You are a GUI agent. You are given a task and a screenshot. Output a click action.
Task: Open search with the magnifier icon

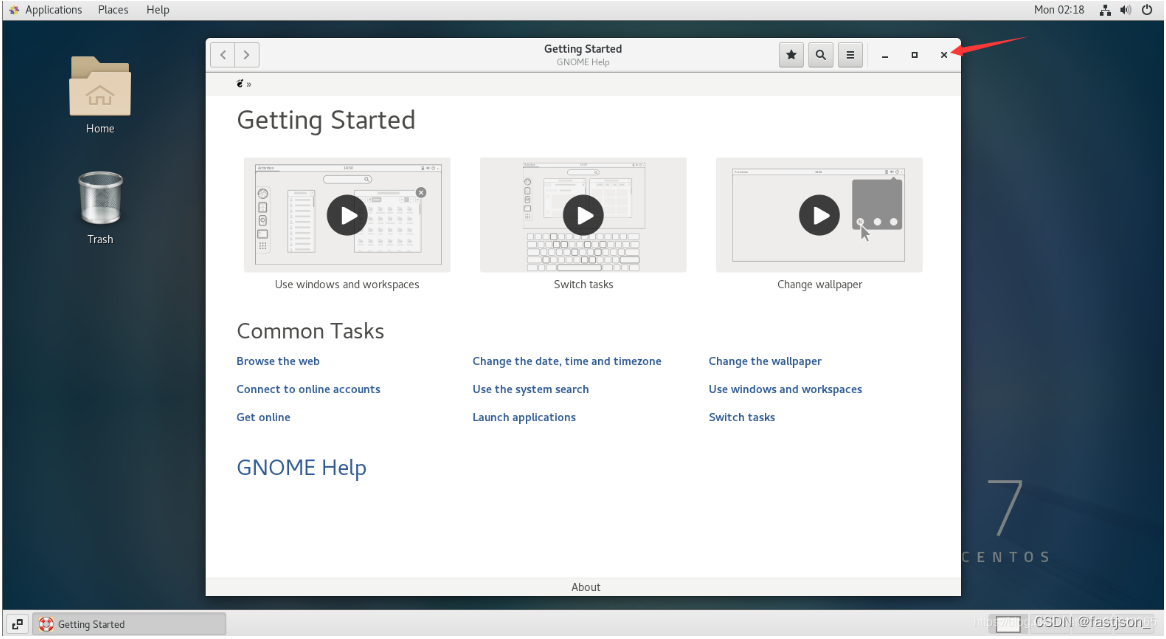click(x=820, y=55)
